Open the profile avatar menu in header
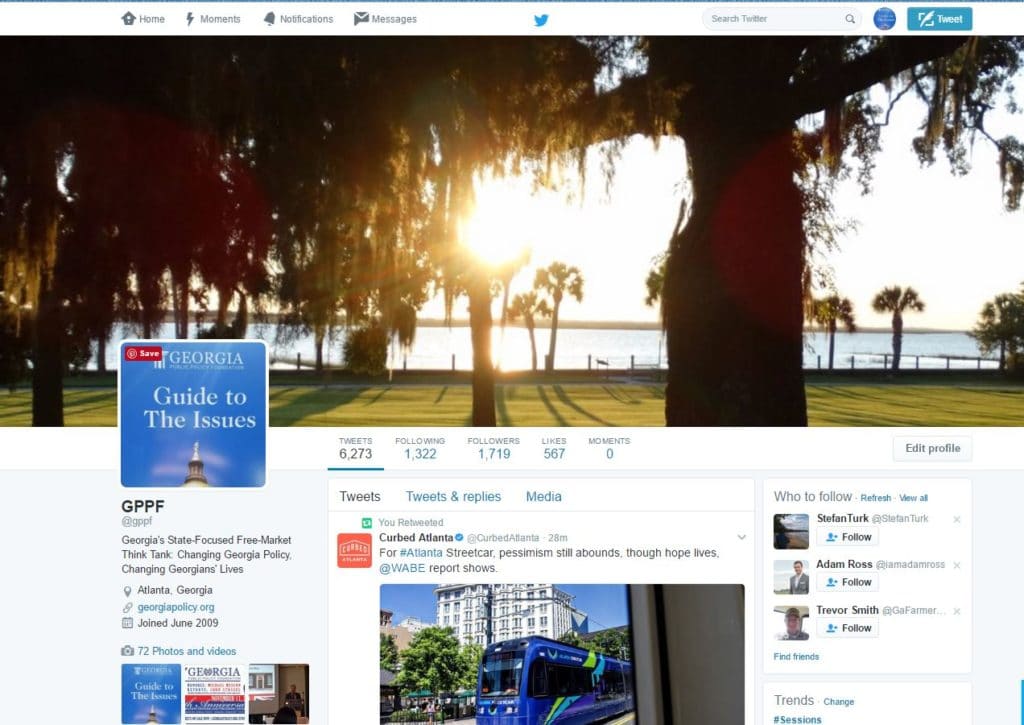 click(x=884, y=19)
